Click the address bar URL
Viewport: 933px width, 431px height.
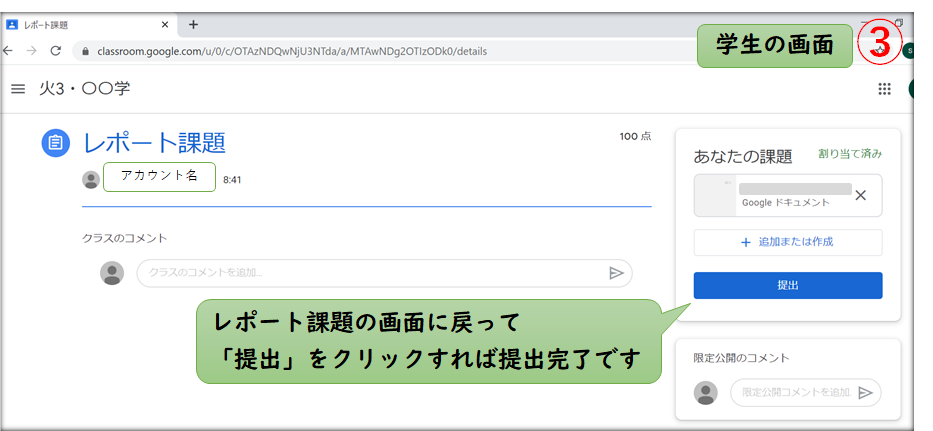292,52
